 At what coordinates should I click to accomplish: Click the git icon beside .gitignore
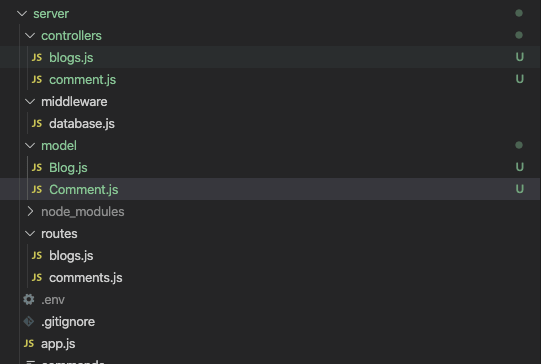pos(29,322)
